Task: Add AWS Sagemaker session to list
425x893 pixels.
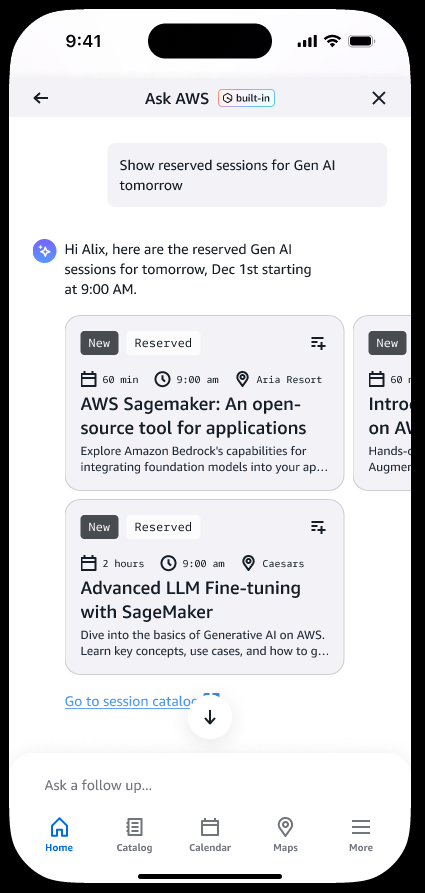Action: pos(318,343)
